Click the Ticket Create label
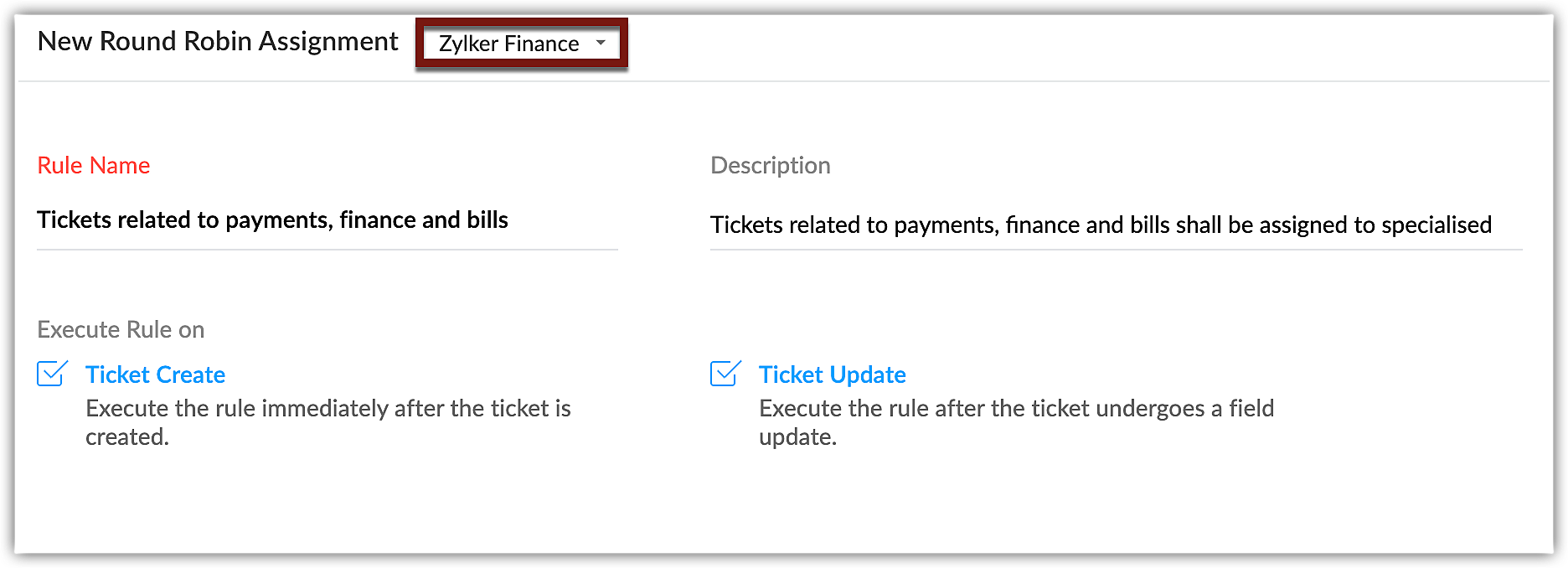The height and width of the screenshot is (568, 1568). tap(155, 374)
